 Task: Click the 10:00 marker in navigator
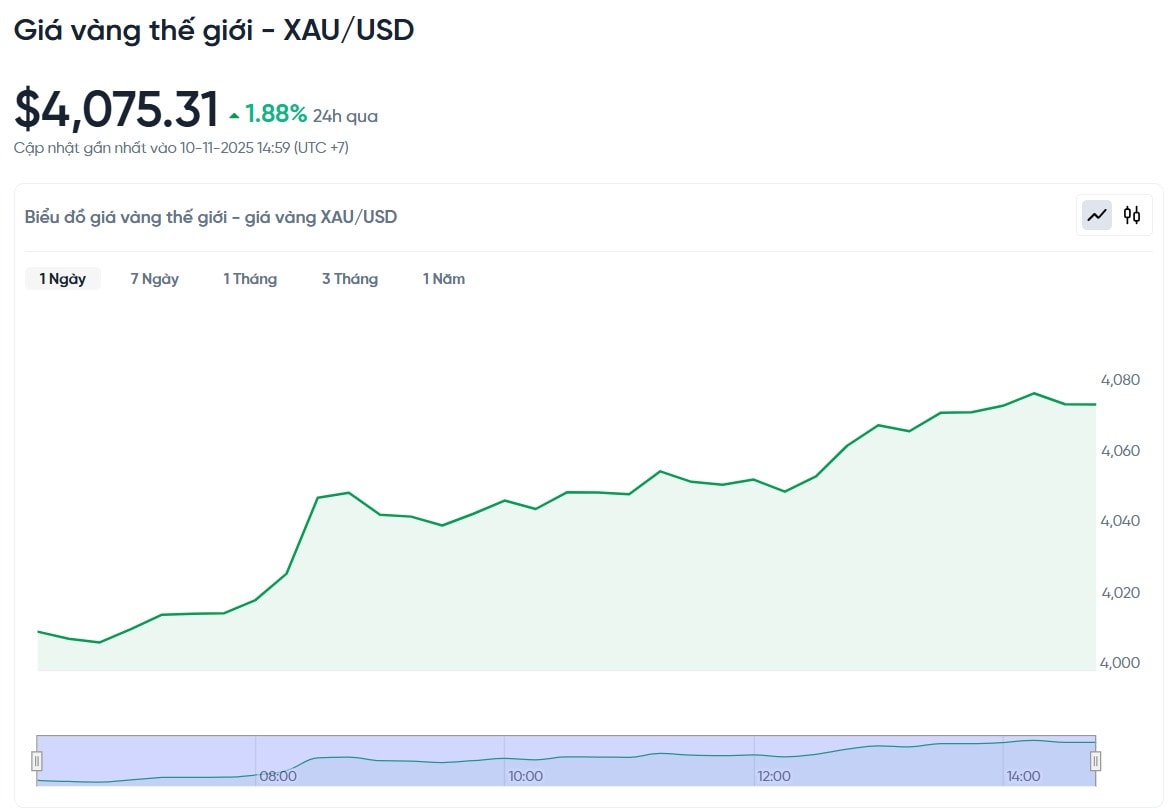pos(525,776)
